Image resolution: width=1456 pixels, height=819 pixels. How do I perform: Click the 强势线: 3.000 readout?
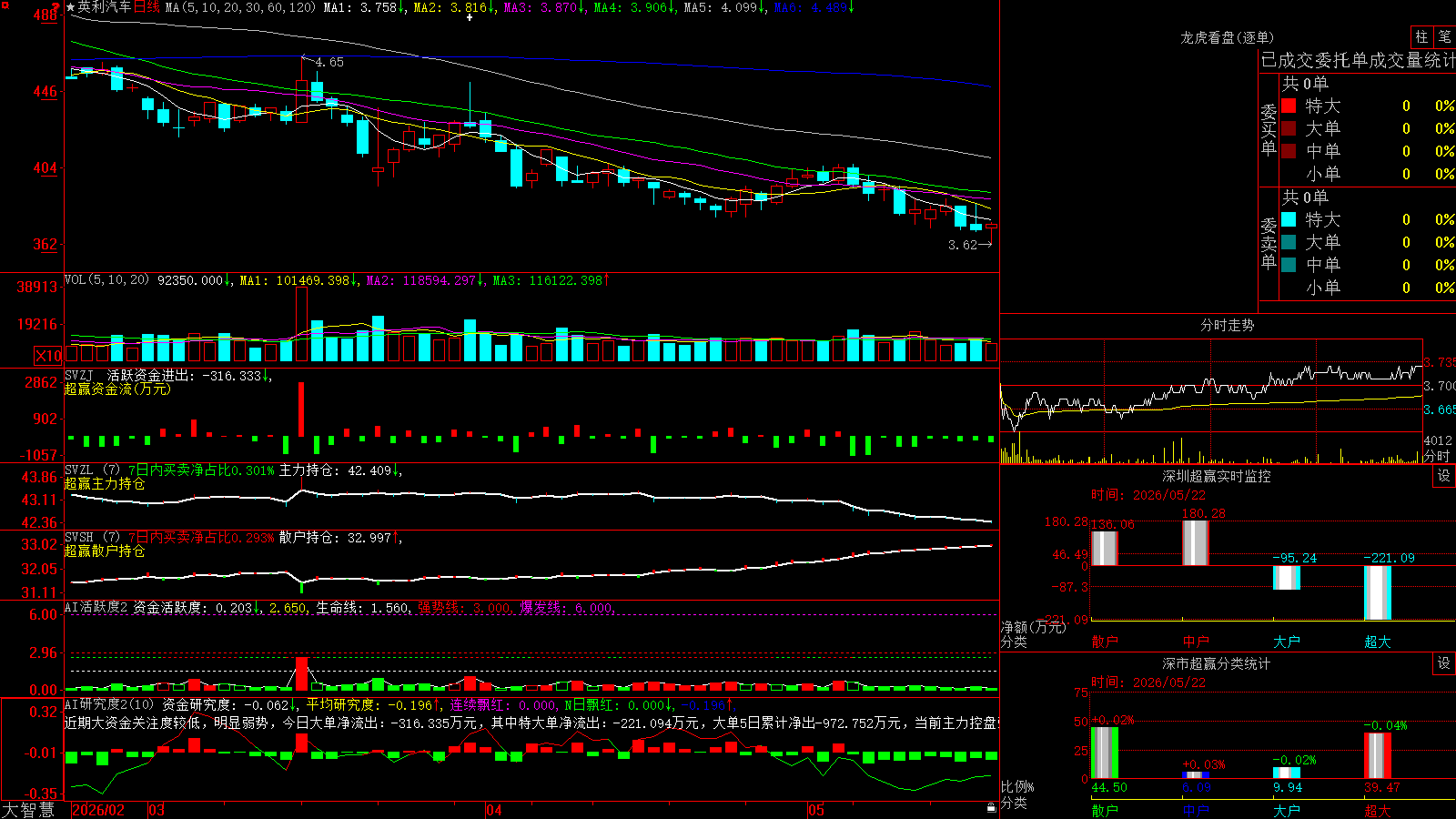click(x=463, y=607)
